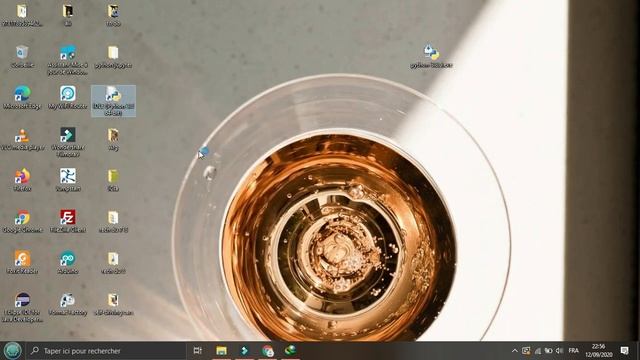The image size is (640, 360).
Task: Select the Python installer exe file icon
Action: click(x=431, y=56)
